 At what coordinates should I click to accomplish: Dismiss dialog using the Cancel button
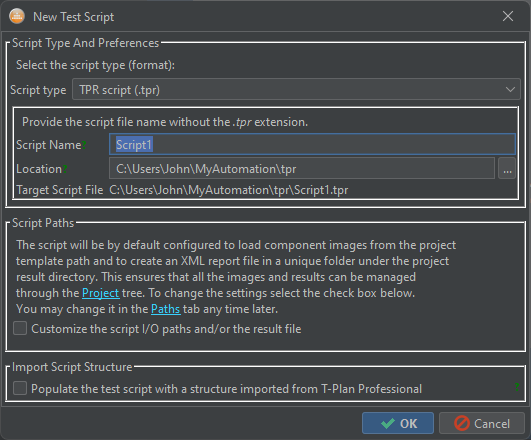click(x=482, y=423)
